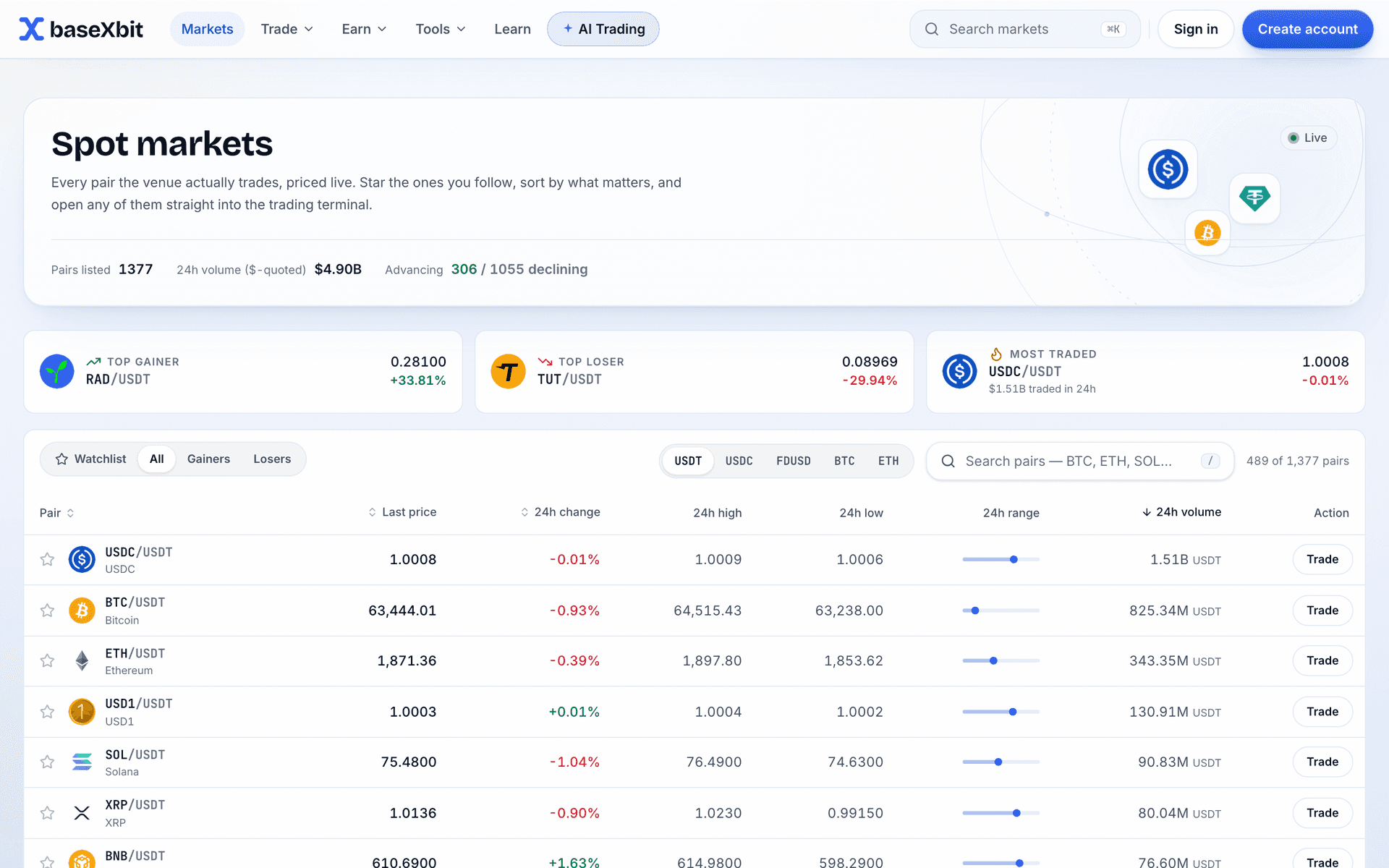1389x868 pixels.
Task: Select the Gainers filter tab
Action: click(208, 459)
